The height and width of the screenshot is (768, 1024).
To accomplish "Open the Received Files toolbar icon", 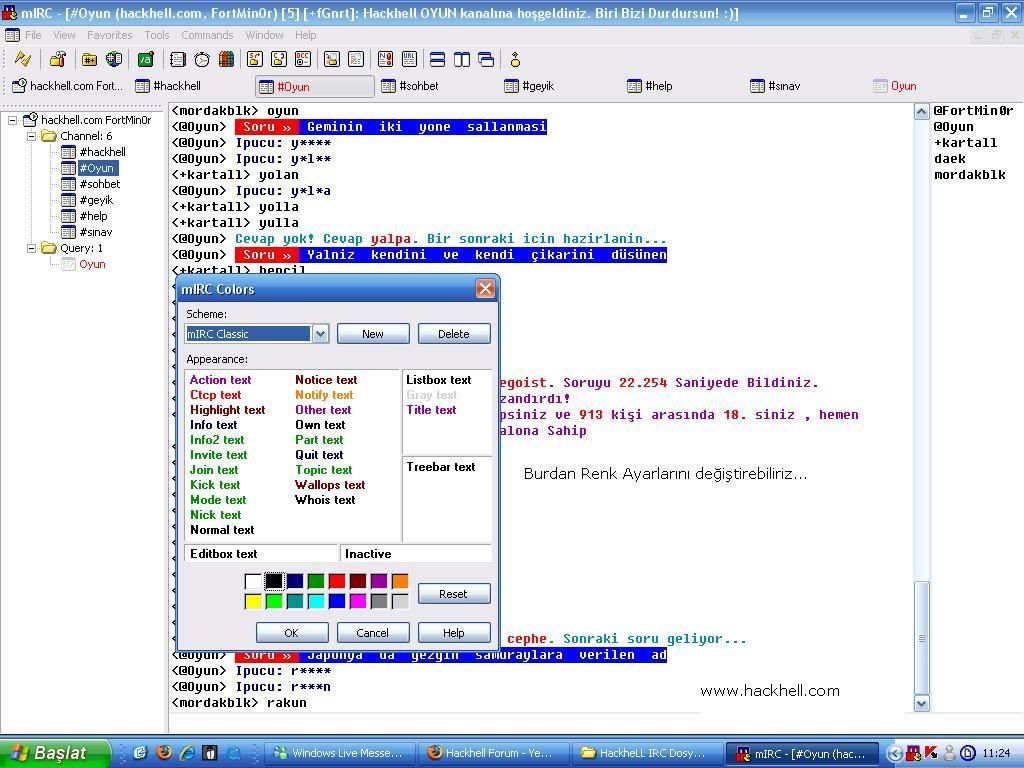I will tap(332, 59).
